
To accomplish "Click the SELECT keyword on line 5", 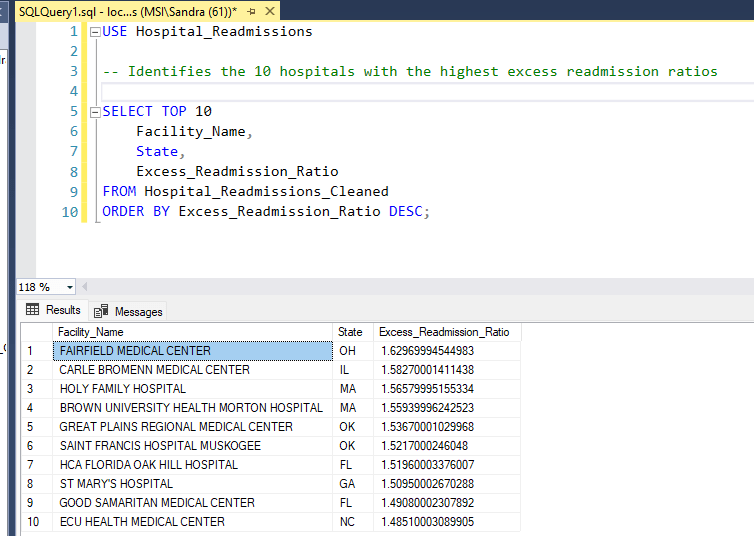I will [127, 112].
